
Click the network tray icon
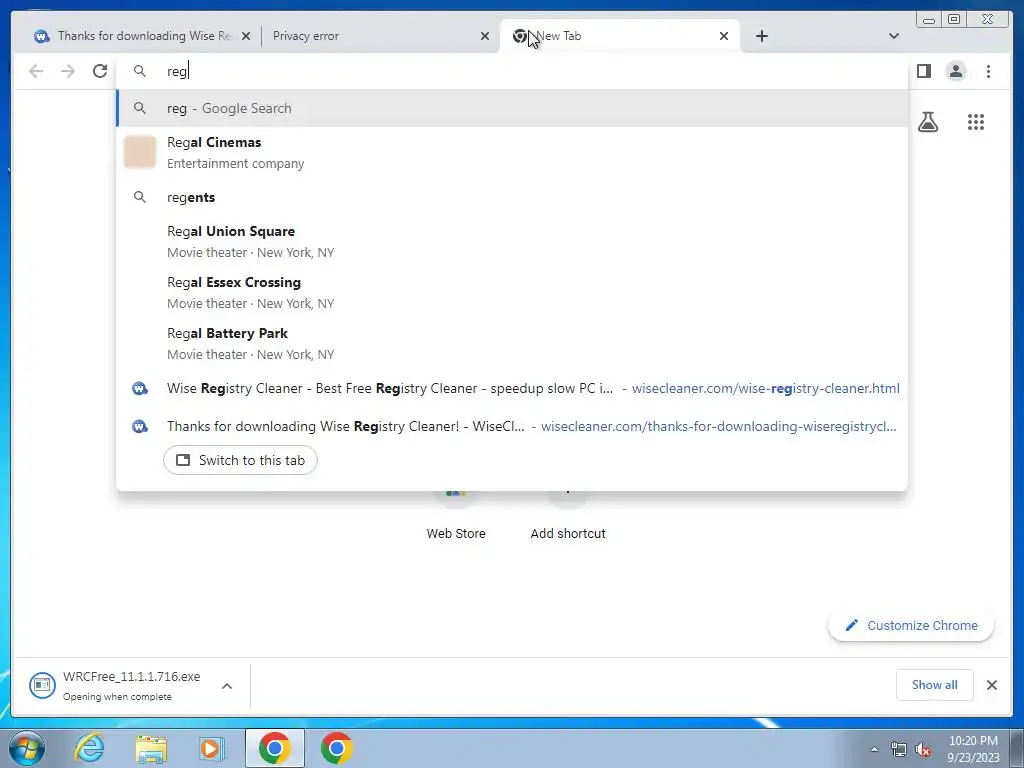point(899,749)
